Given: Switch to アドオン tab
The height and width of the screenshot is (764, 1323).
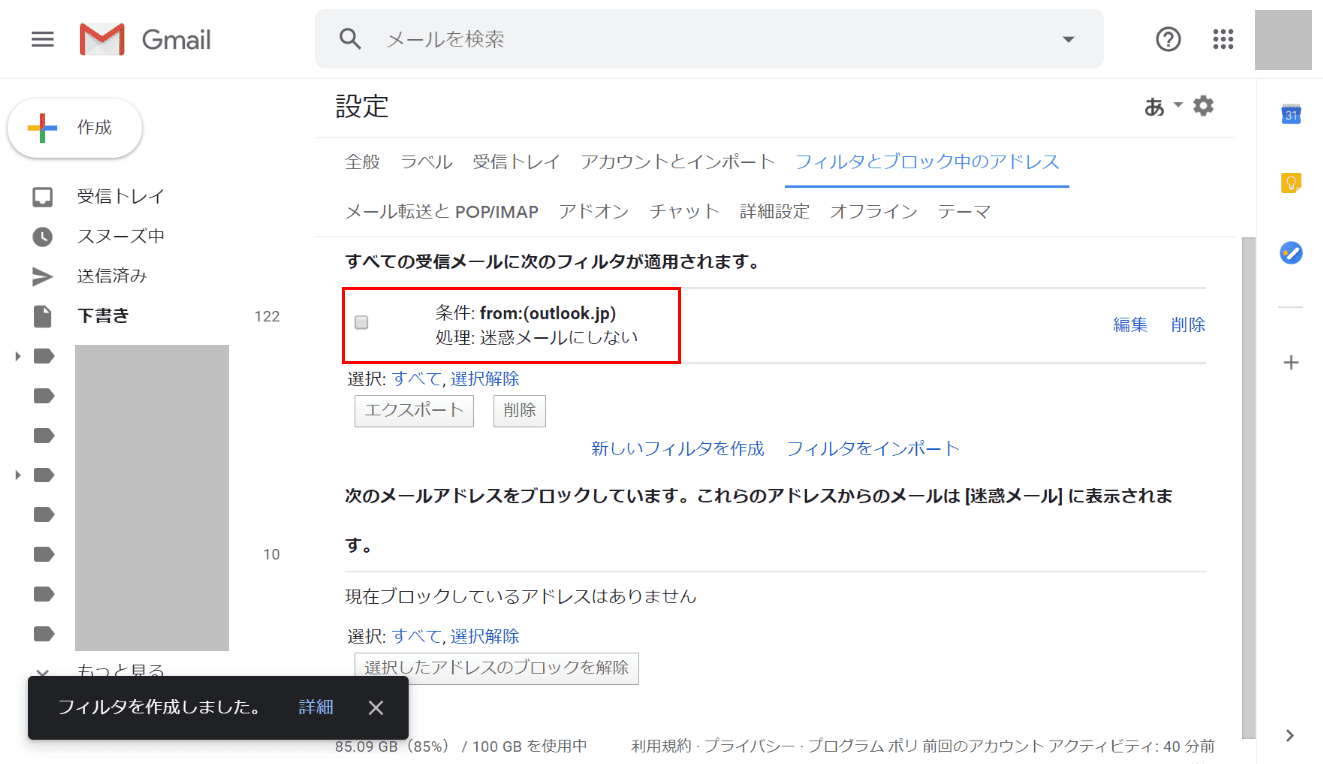Looking at the screenshot, I should point(594,211).
